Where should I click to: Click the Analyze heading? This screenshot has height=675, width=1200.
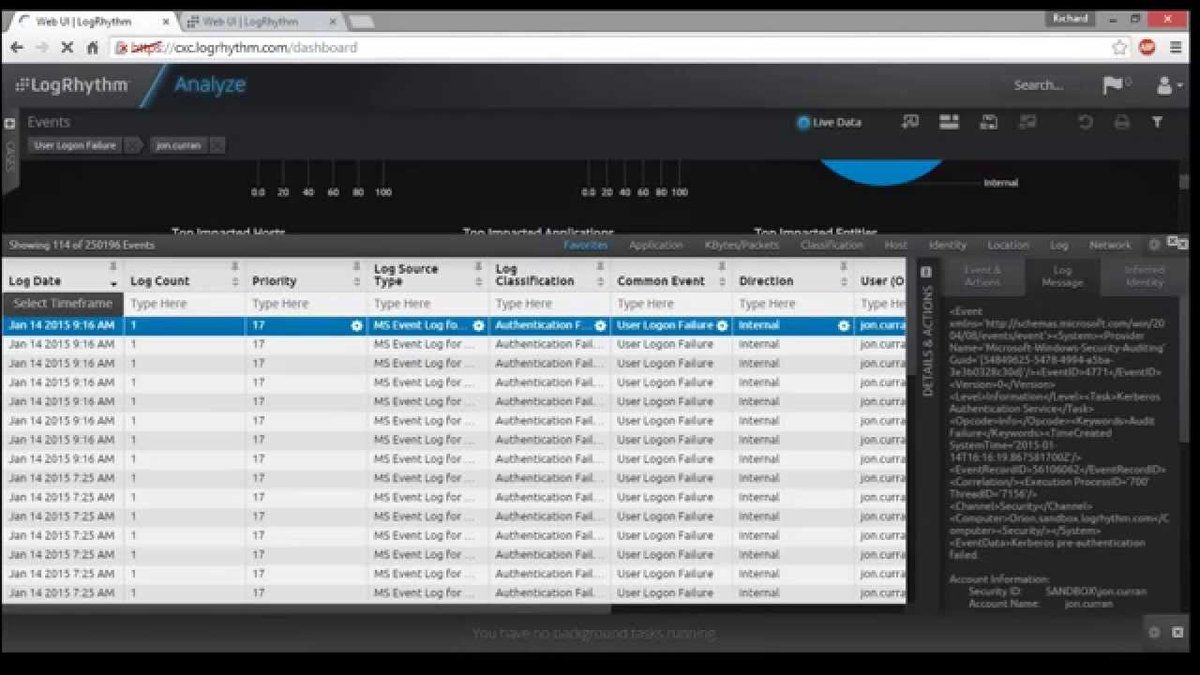[209, 85]
